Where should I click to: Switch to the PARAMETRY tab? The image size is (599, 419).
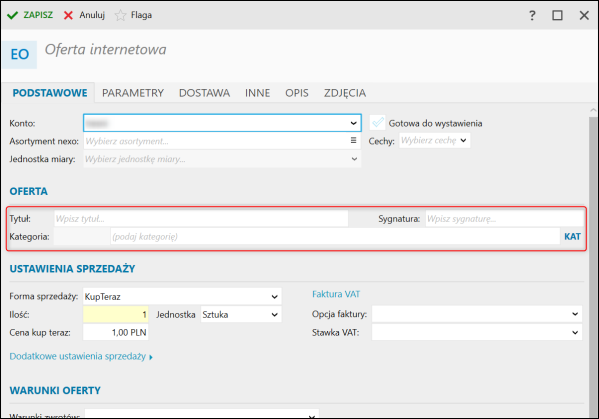point(133,93)
